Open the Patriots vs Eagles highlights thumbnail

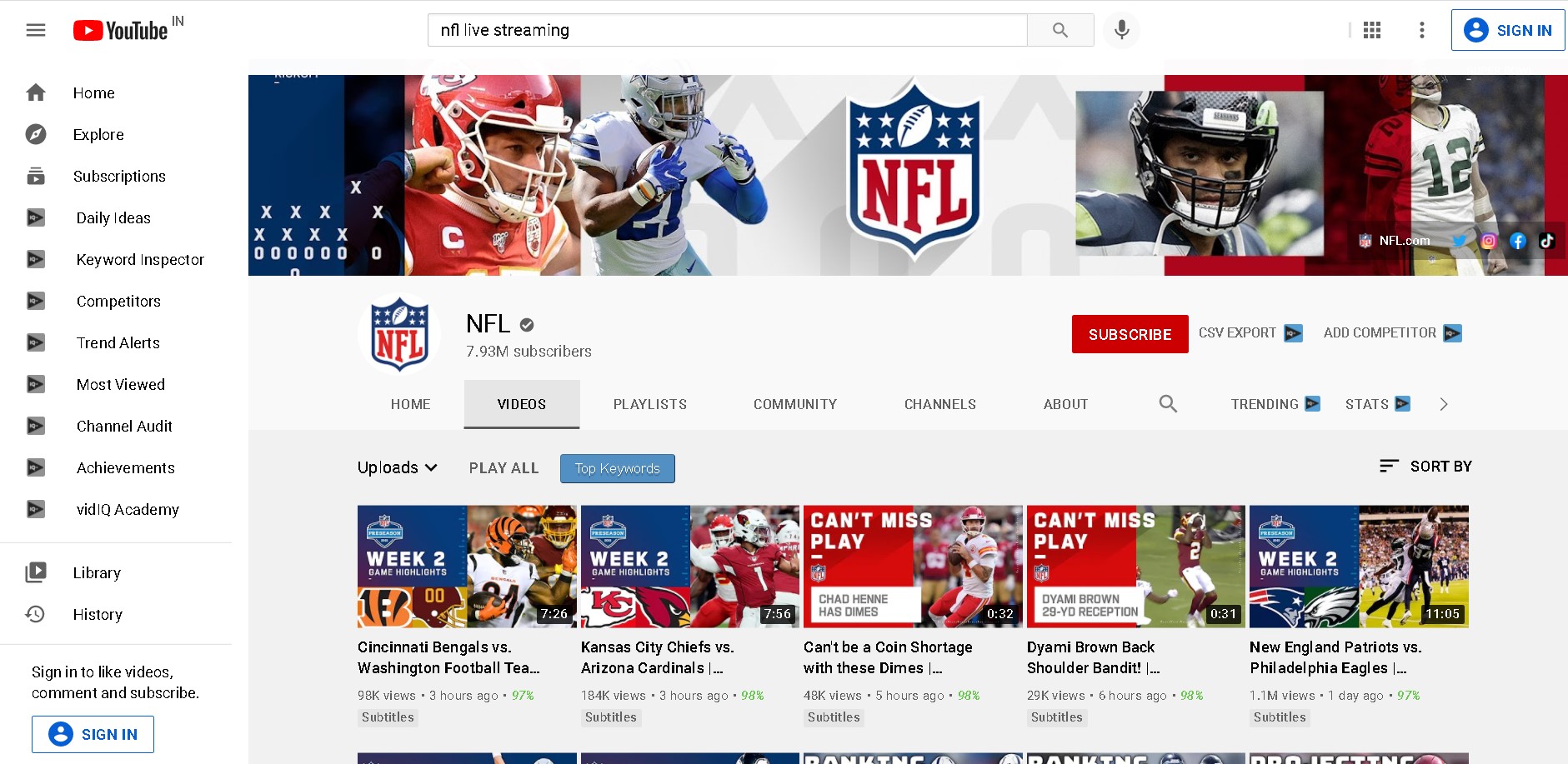pos(1359,566)
